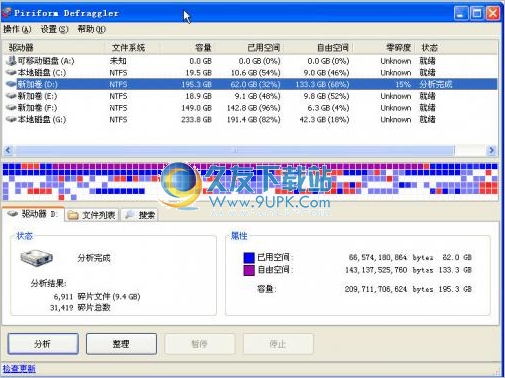
Task: Click the 6,911 碎片文件 (9.4 GB) result
Action: click(x=97, y=296)
